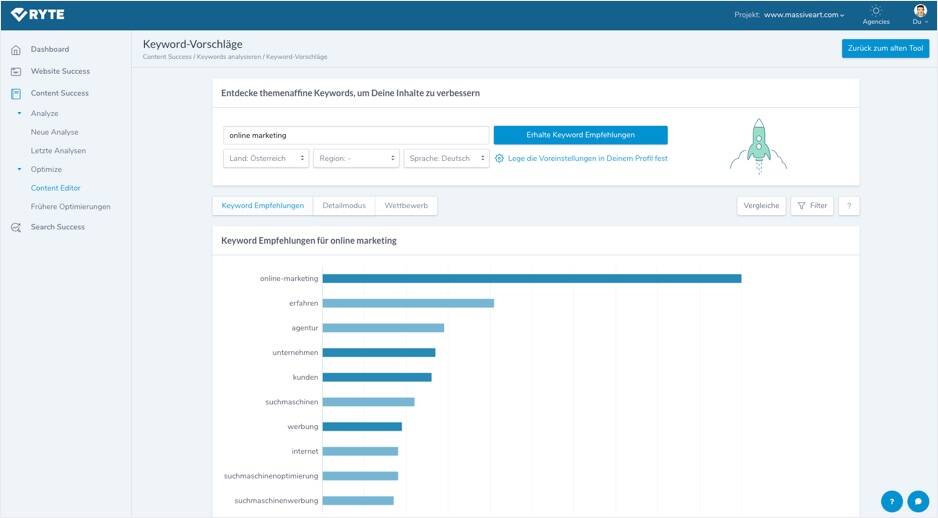Click the Search Success sidebar icon
Viewport: 938px width, 518px height.
pos(16,228)
